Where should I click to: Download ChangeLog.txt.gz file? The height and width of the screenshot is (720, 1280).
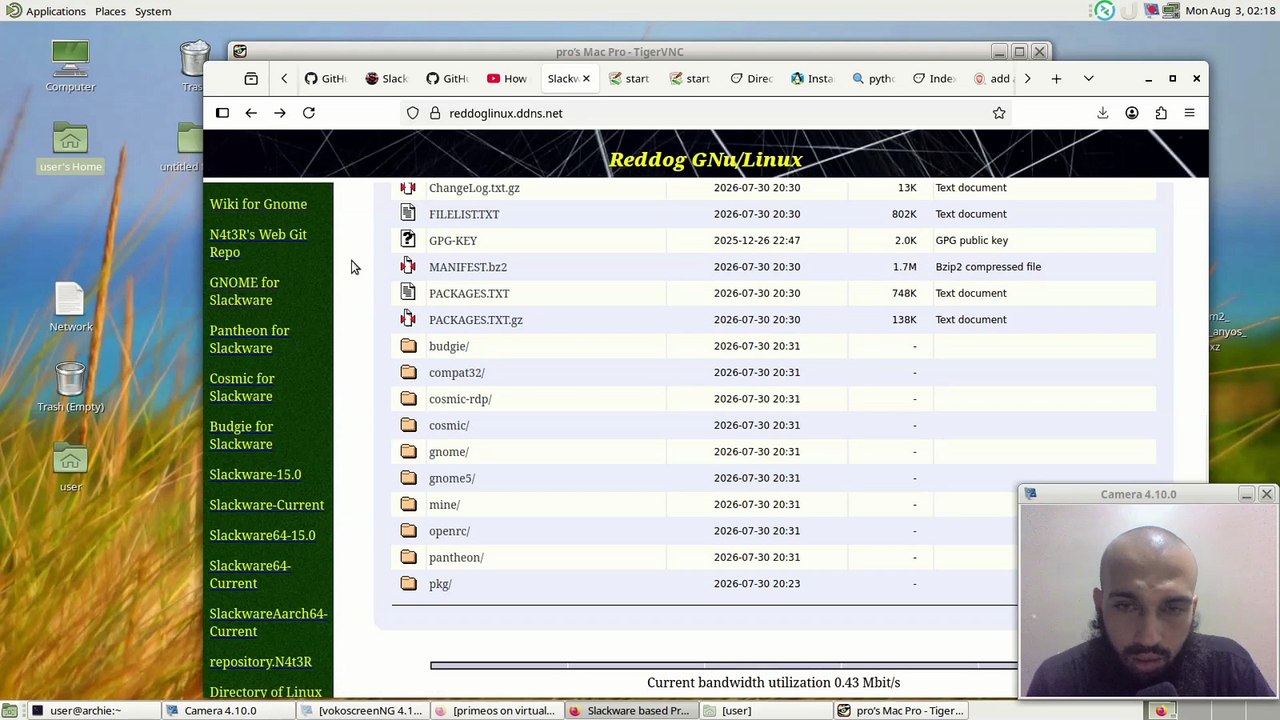(x=474, y=188)
